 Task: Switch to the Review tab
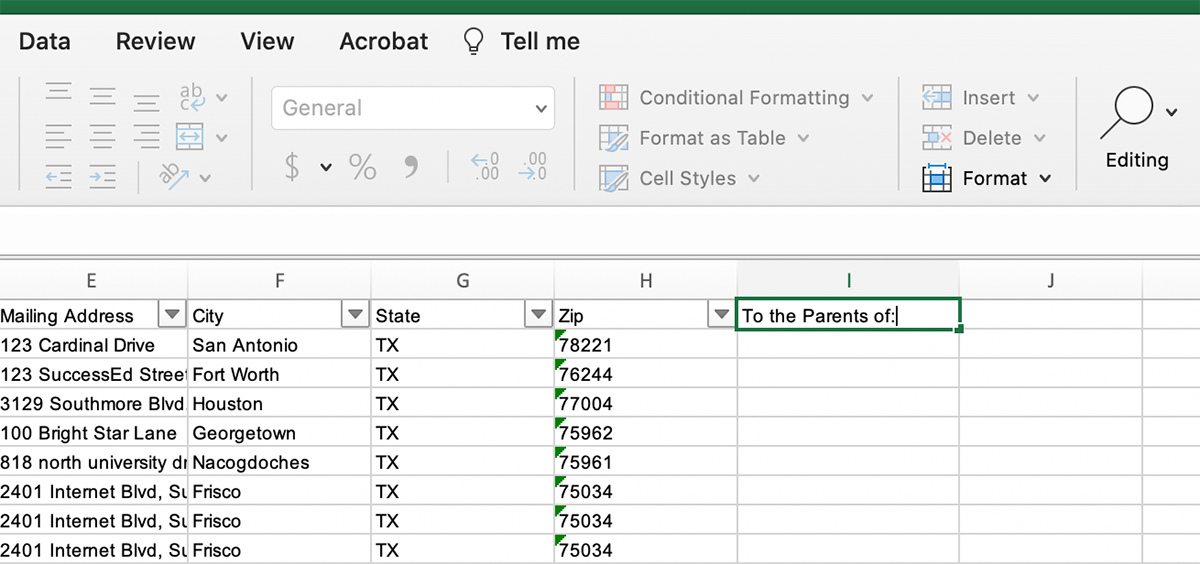155,41
